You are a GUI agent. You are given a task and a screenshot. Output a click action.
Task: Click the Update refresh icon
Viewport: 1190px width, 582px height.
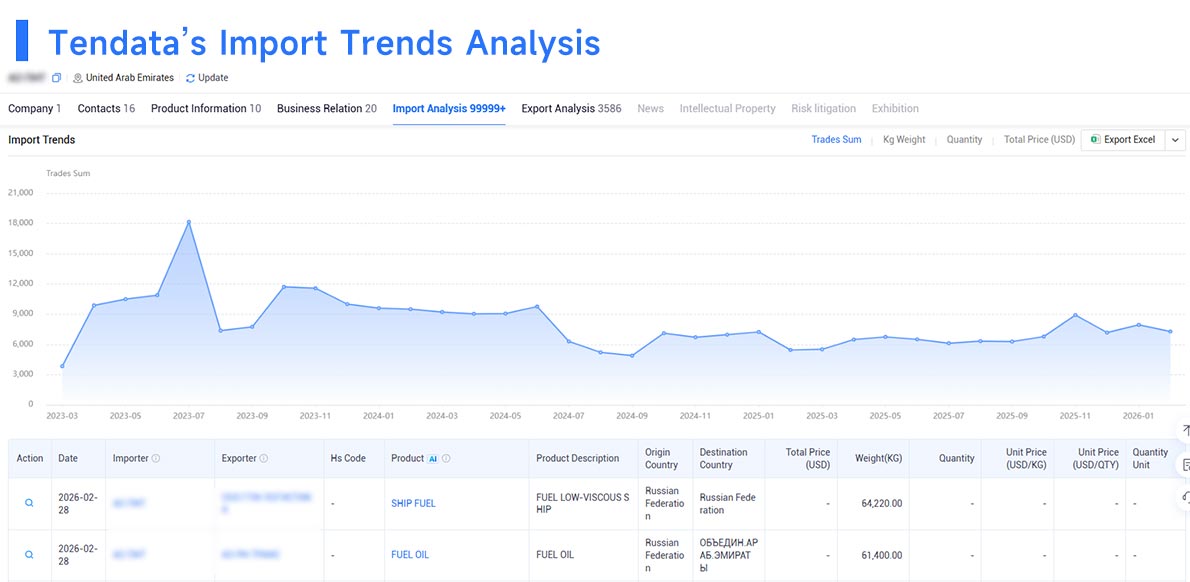click(x=190, y=78)
